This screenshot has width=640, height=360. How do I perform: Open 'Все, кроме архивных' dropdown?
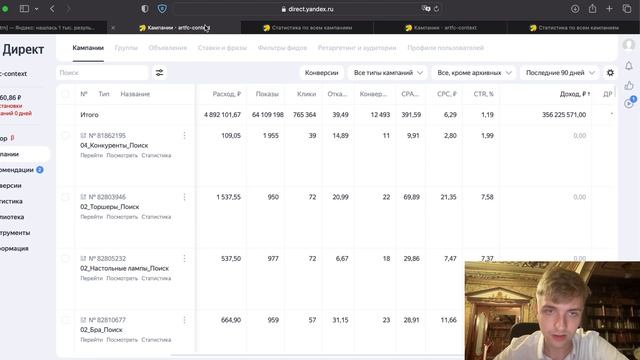coord(474,73)
